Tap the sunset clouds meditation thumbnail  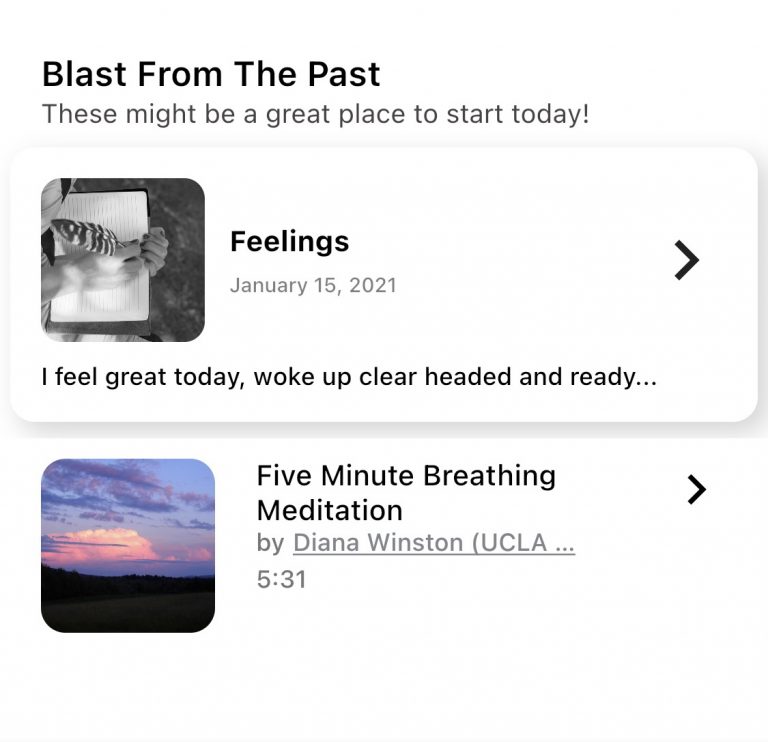(128, 546)
